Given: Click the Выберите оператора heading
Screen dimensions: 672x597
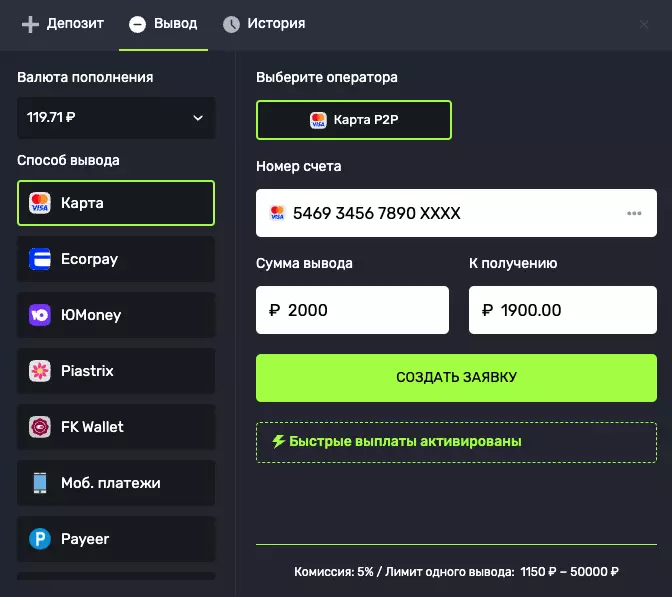Looking at the screenshot, I should pos(327,78).
